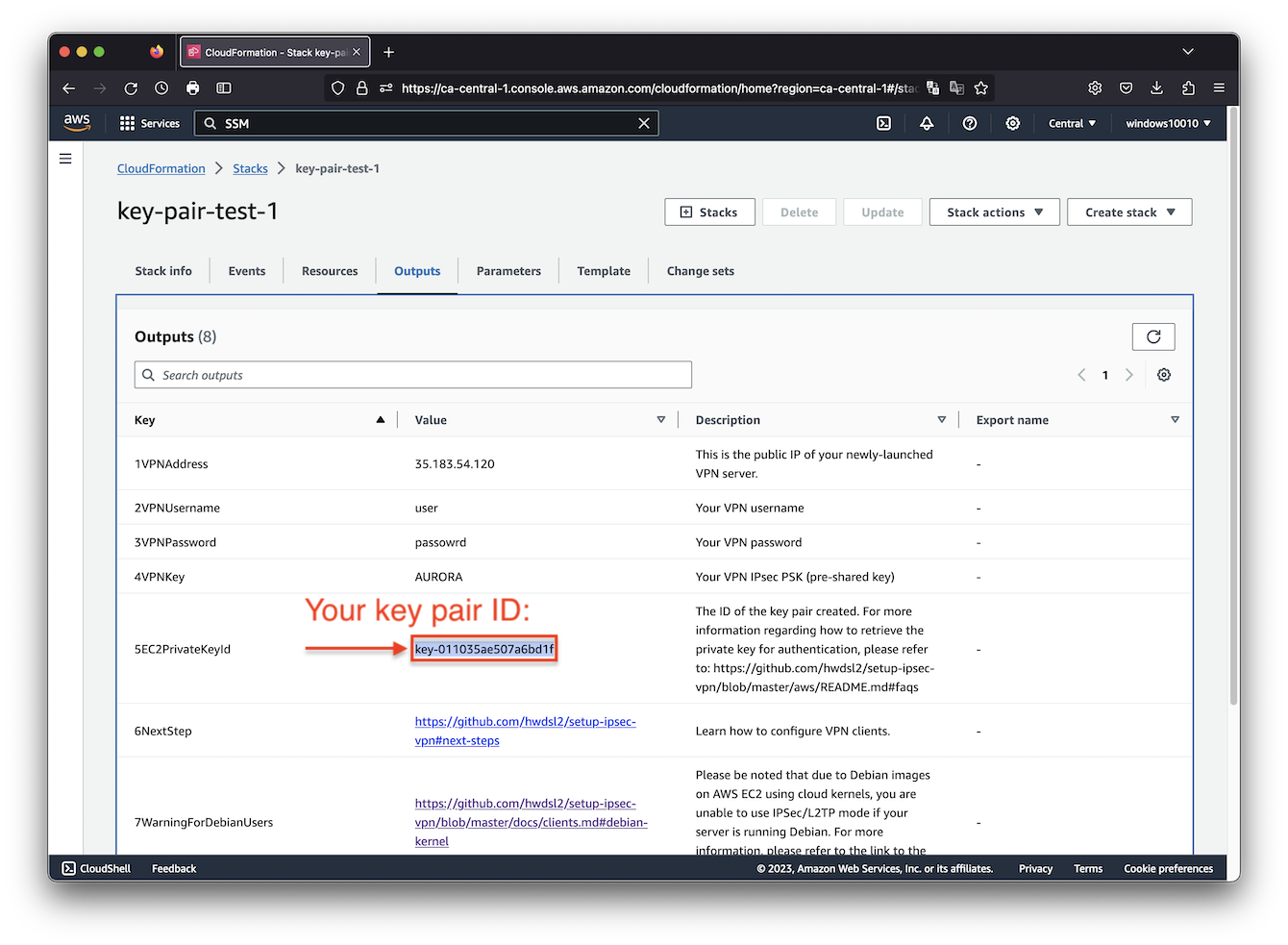The image size is (1288, 945).
Task: Close the CloudFormation browser tab
Action: coord(357,52)
